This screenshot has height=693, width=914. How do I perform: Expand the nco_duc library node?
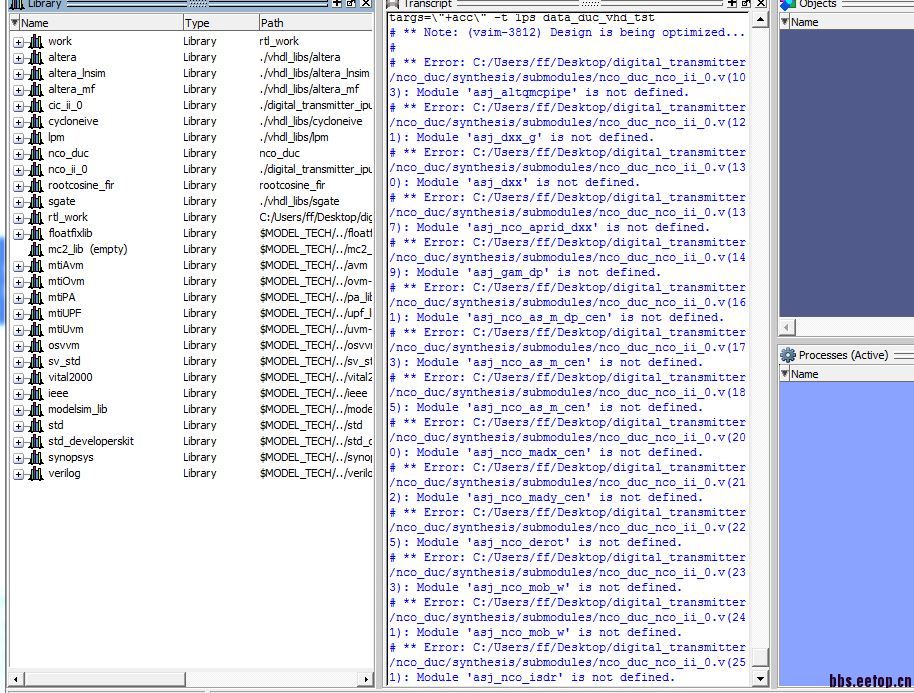(x=19, y=154)
